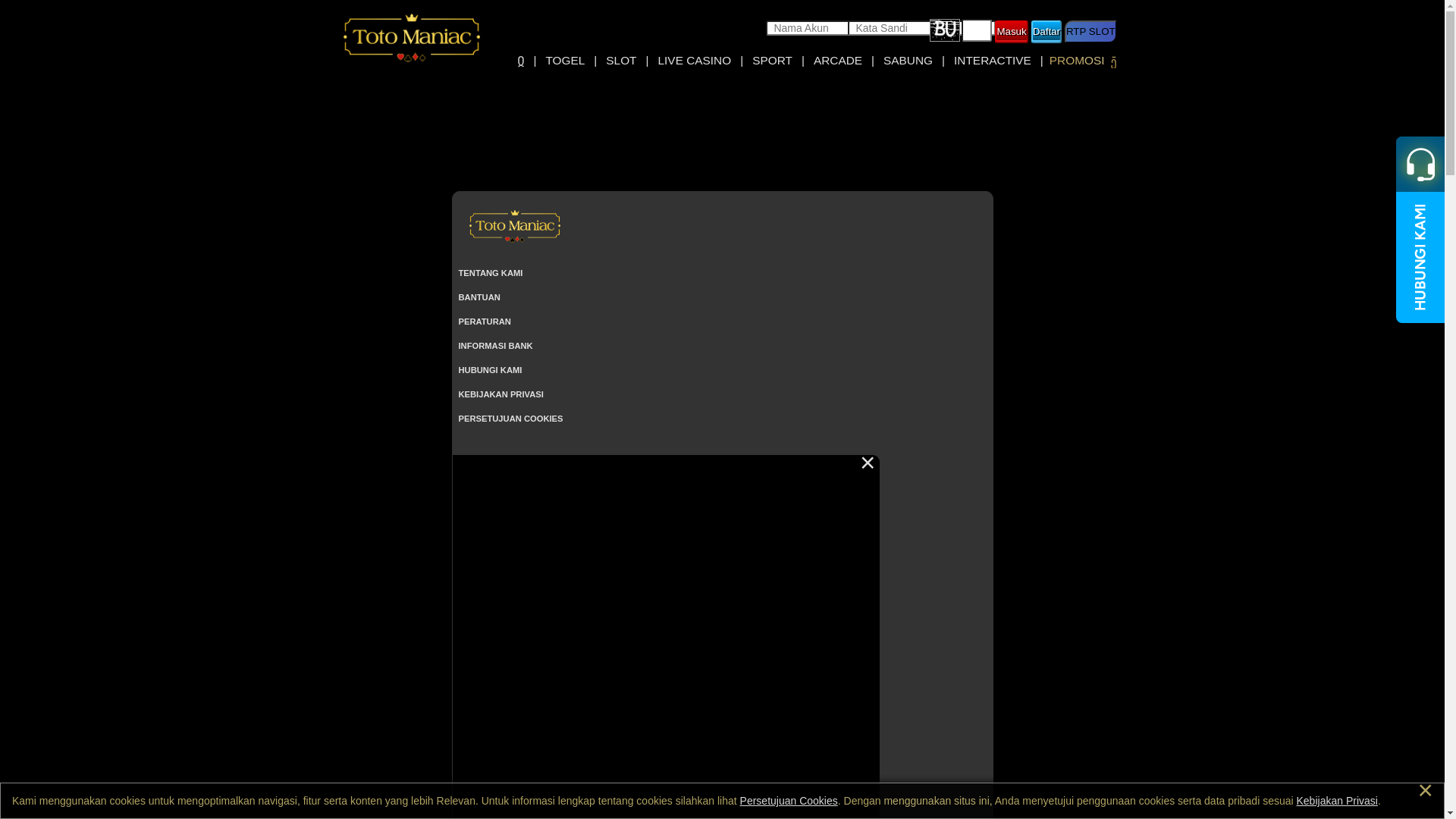Open the INTERACTIVE menu

tap(992, 61)
